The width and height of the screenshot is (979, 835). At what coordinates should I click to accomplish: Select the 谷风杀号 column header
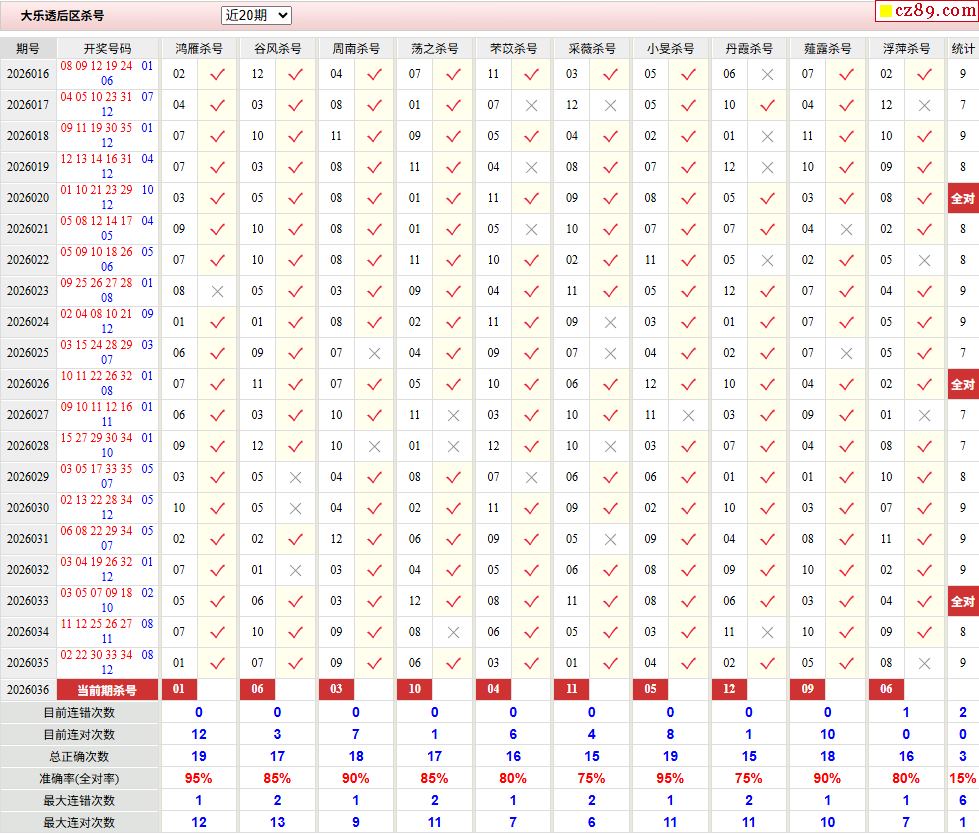point(277,48)
